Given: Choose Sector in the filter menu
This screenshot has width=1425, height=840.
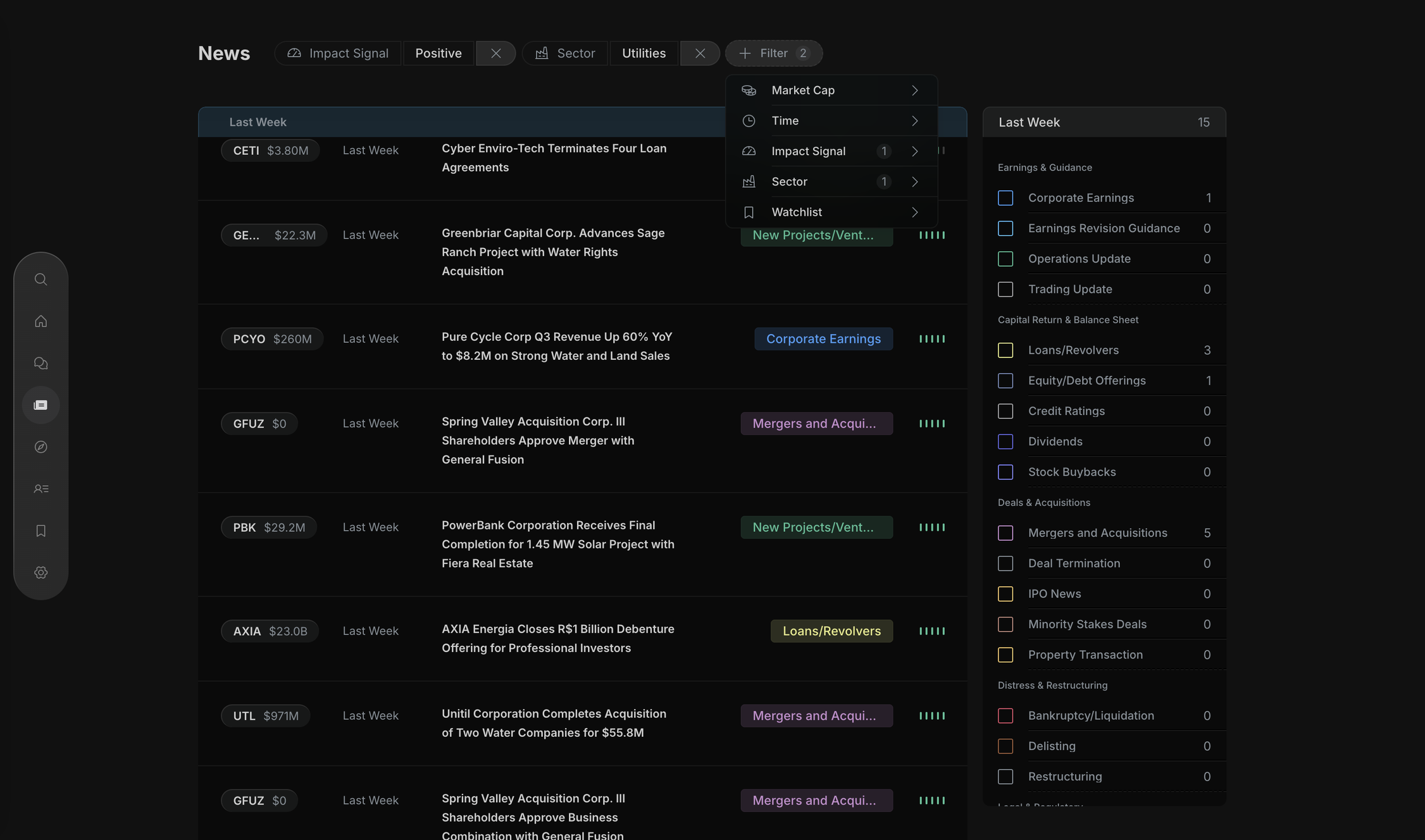Looking at the screenshot, I should [x=831, y=182].
